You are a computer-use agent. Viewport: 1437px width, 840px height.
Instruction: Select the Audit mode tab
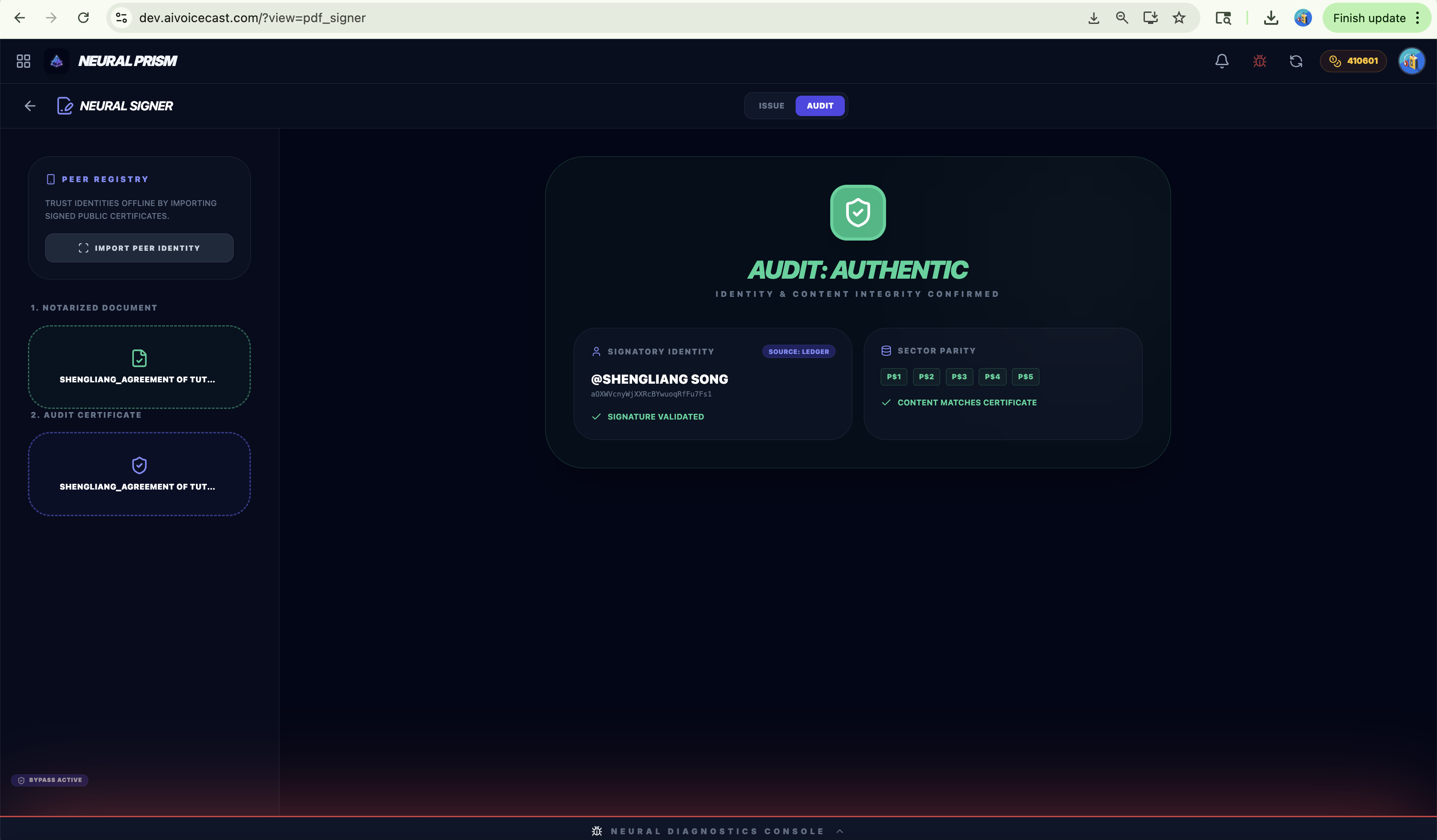click(x=820, y=106)
